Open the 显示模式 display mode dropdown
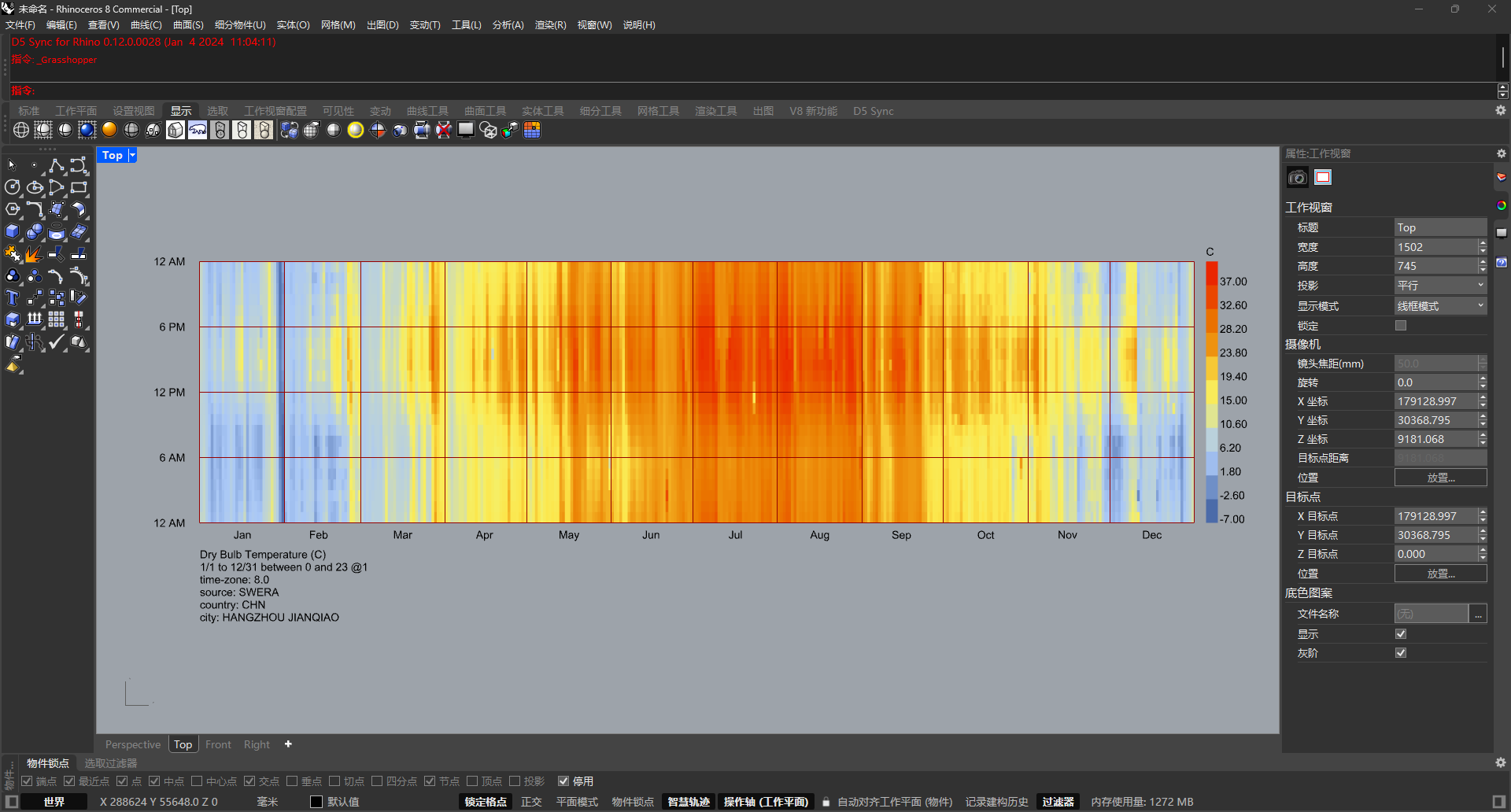Screen dimensions: 1511x812 tap(1440, 306)
